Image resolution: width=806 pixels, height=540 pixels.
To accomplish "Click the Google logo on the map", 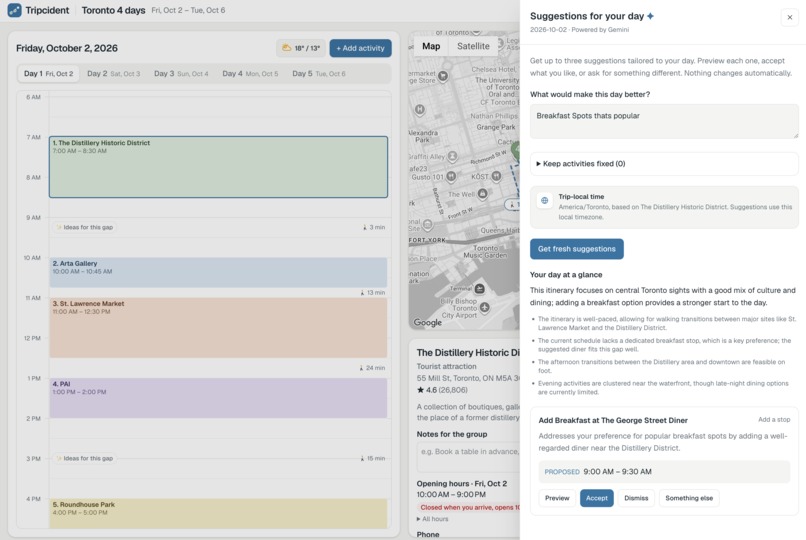I will pos(428,323).
